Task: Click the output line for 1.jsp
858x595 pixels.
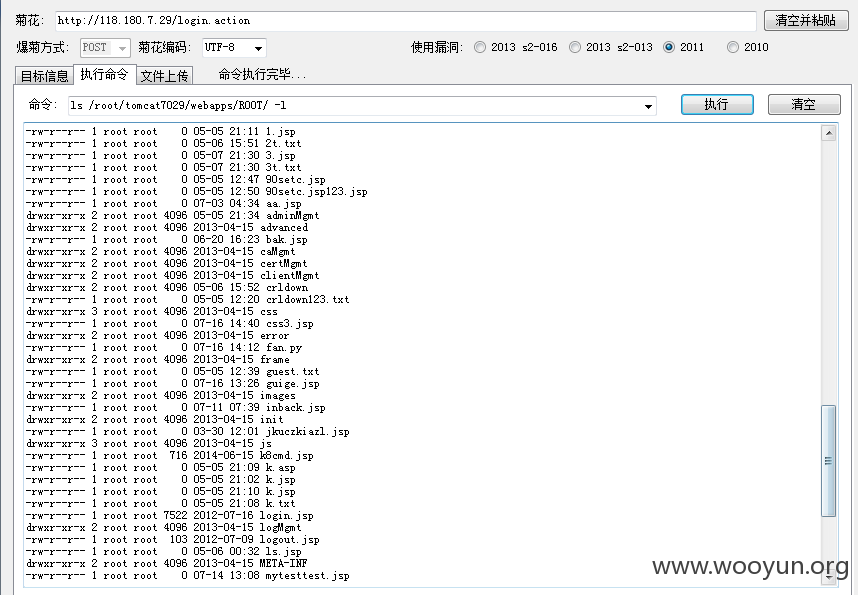Action: pos(160,132)
